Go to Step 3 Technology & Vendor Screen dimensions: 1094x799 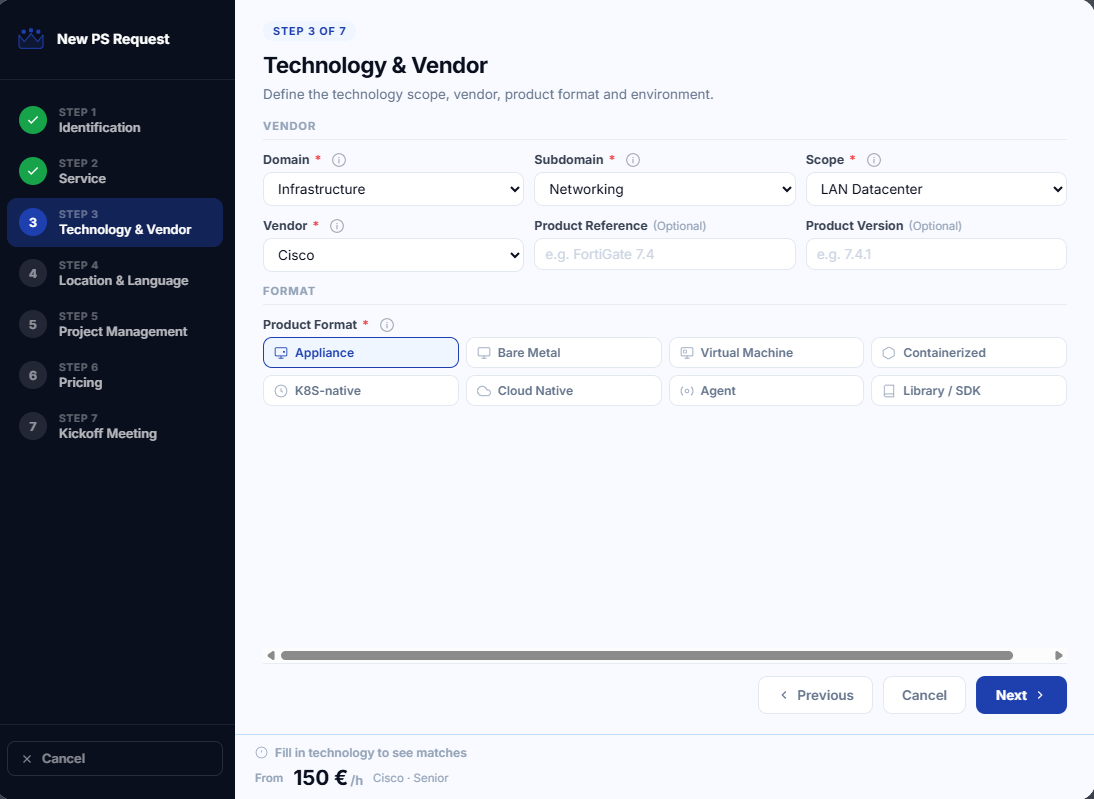[115, 222]
